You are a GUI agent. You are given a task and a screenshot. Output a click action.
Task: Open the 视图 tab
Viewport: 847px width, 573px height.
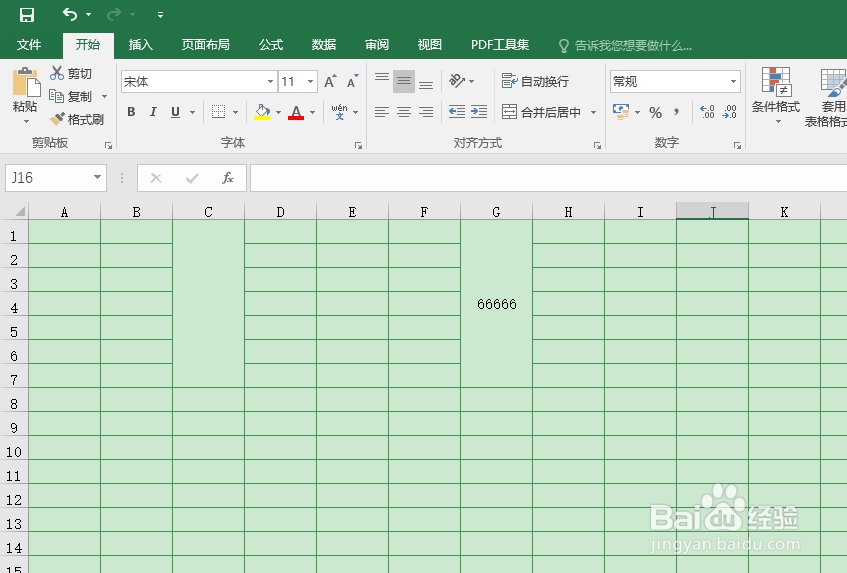click(429, 45)
